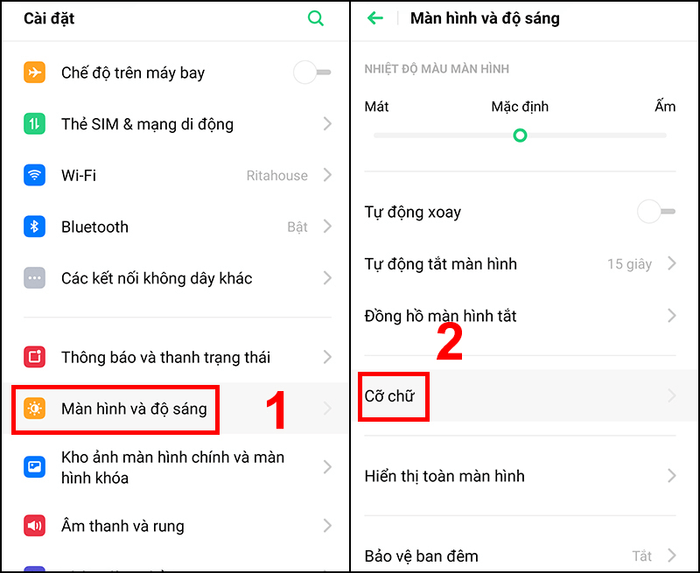Open the Cỡ chữ menu item
The height and width of the screenshot is (573, 700).
525,396
